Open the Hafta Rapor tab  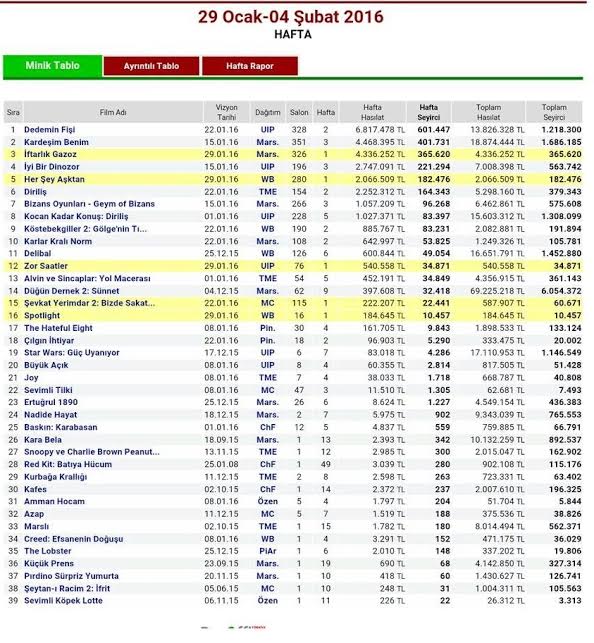click(250, 66)
